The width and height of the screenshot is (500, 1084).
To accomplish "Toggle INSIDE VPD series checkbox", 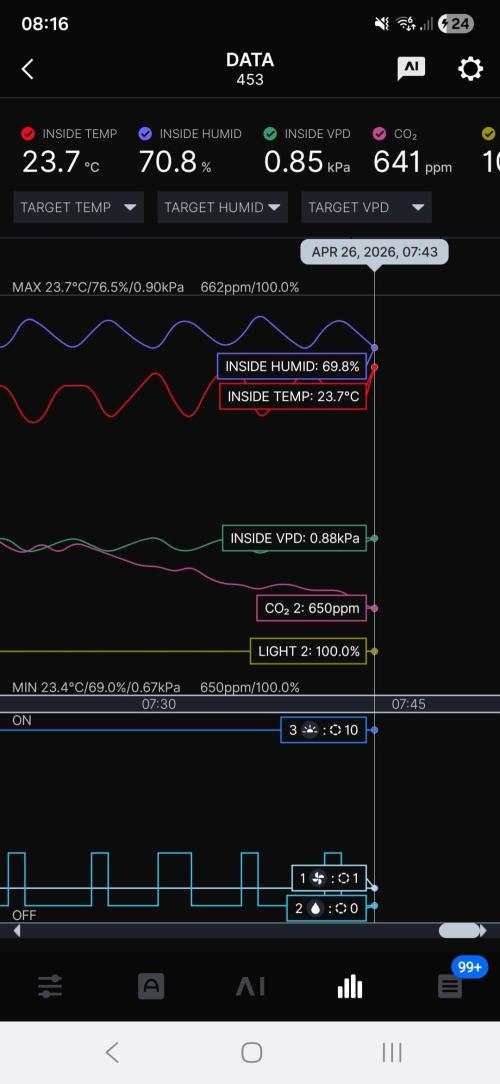I will pos(270,133).
